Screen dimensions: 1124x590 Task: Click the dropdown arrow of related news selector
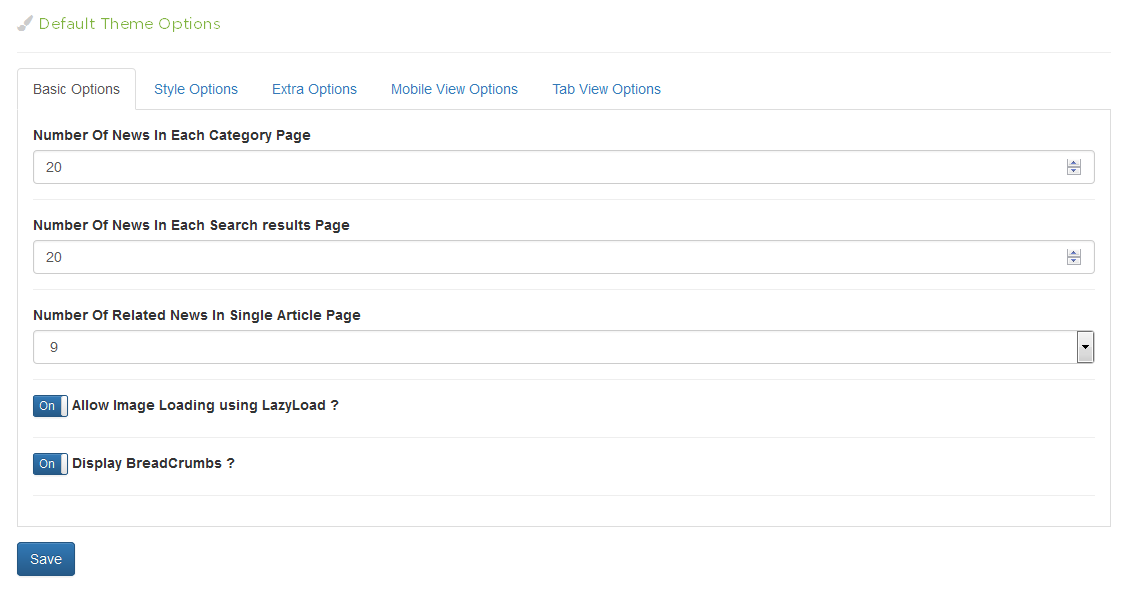pos(1085,347)
